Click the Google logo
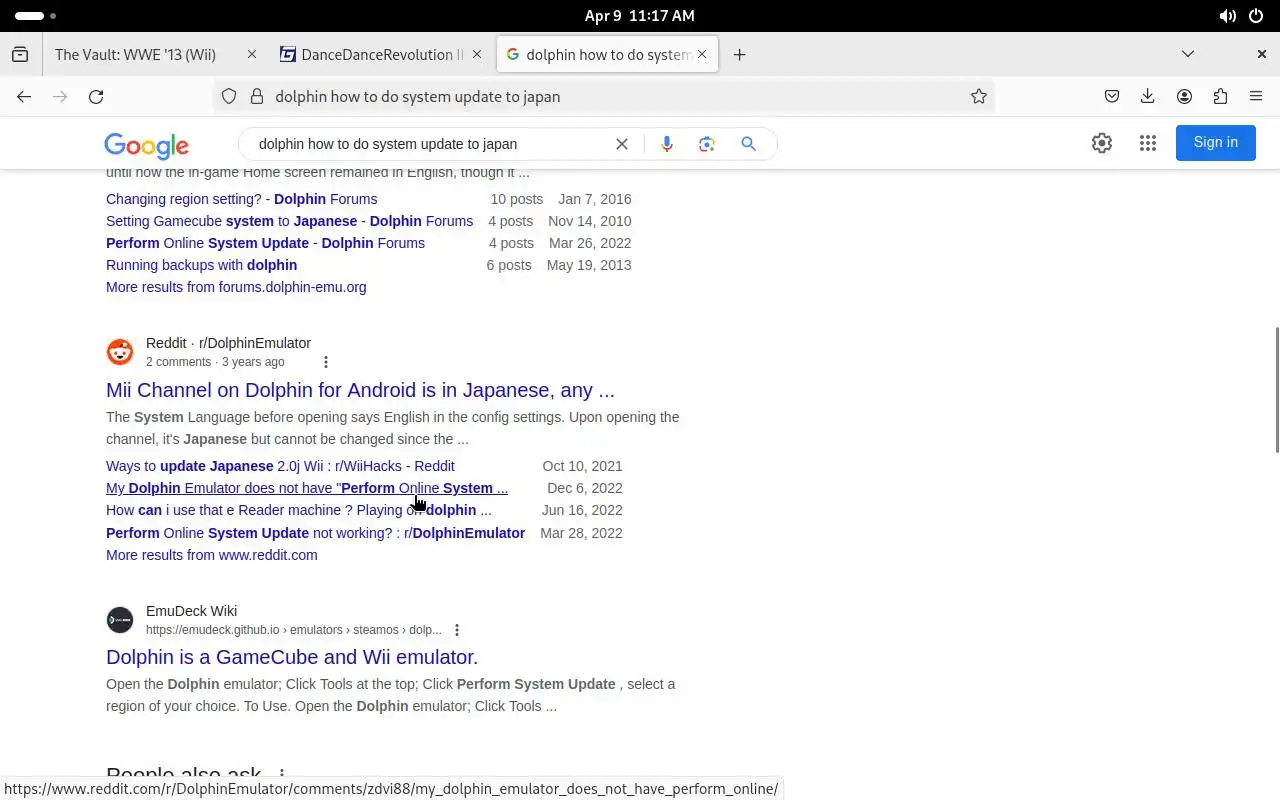Image resolution: width=1280 pixels, height=800 pixels. point(147,146)
